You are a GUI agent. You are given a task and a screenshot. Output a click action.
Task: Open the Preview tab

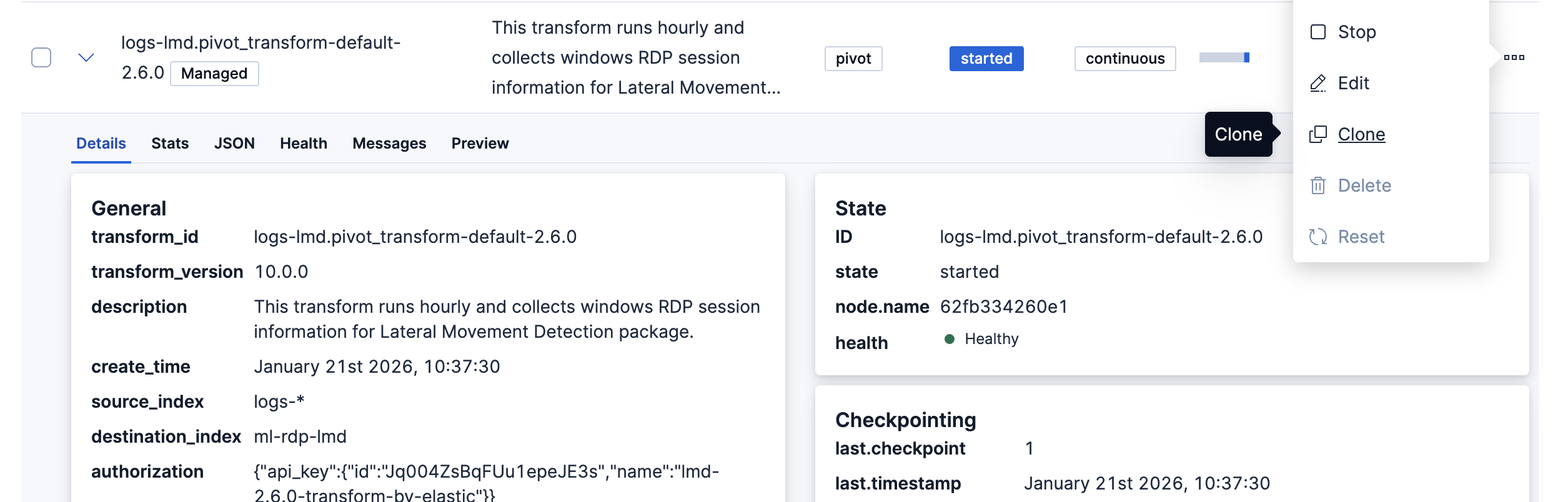480,144
